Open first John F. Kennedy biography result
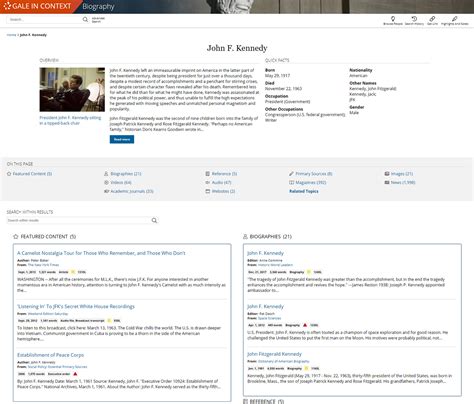 pyautogui.click(x=265, y=253)
